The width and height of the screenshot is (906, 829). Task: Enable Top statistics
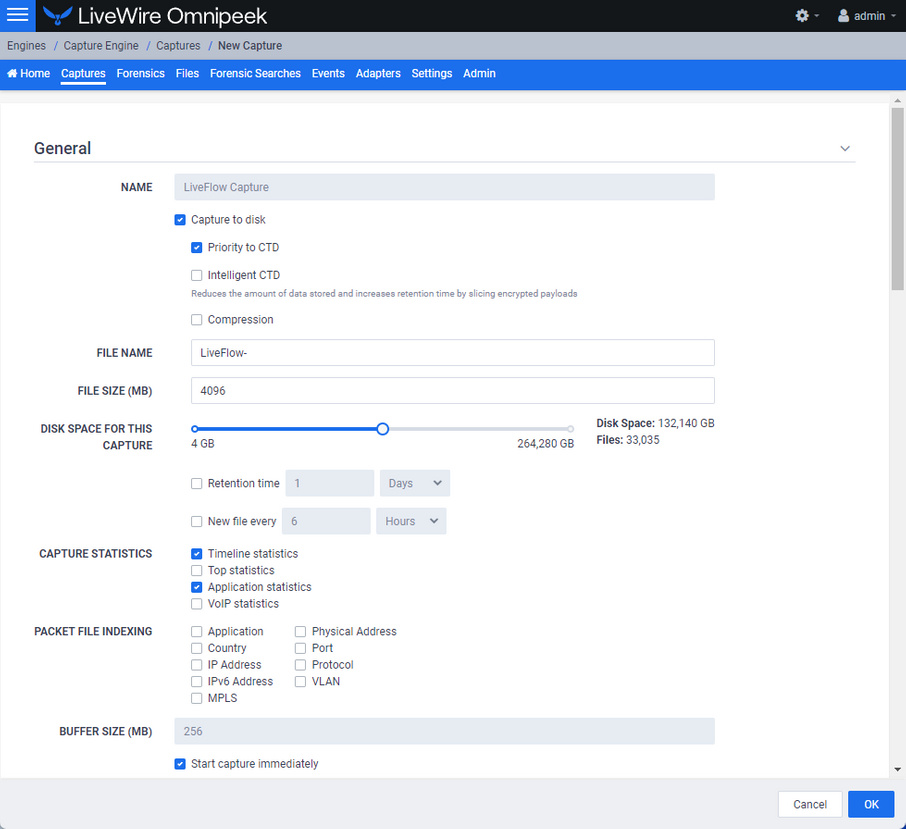(196, 570)
